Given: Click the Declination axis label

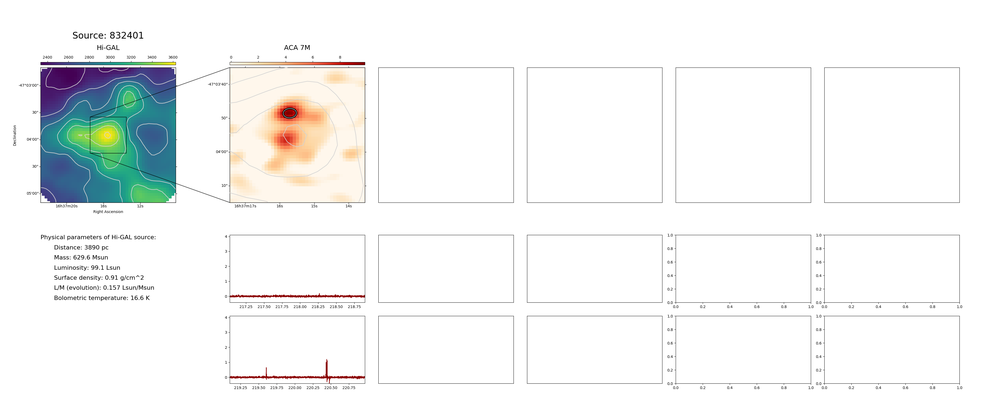Looking at the screenshot, I should 14,135.
